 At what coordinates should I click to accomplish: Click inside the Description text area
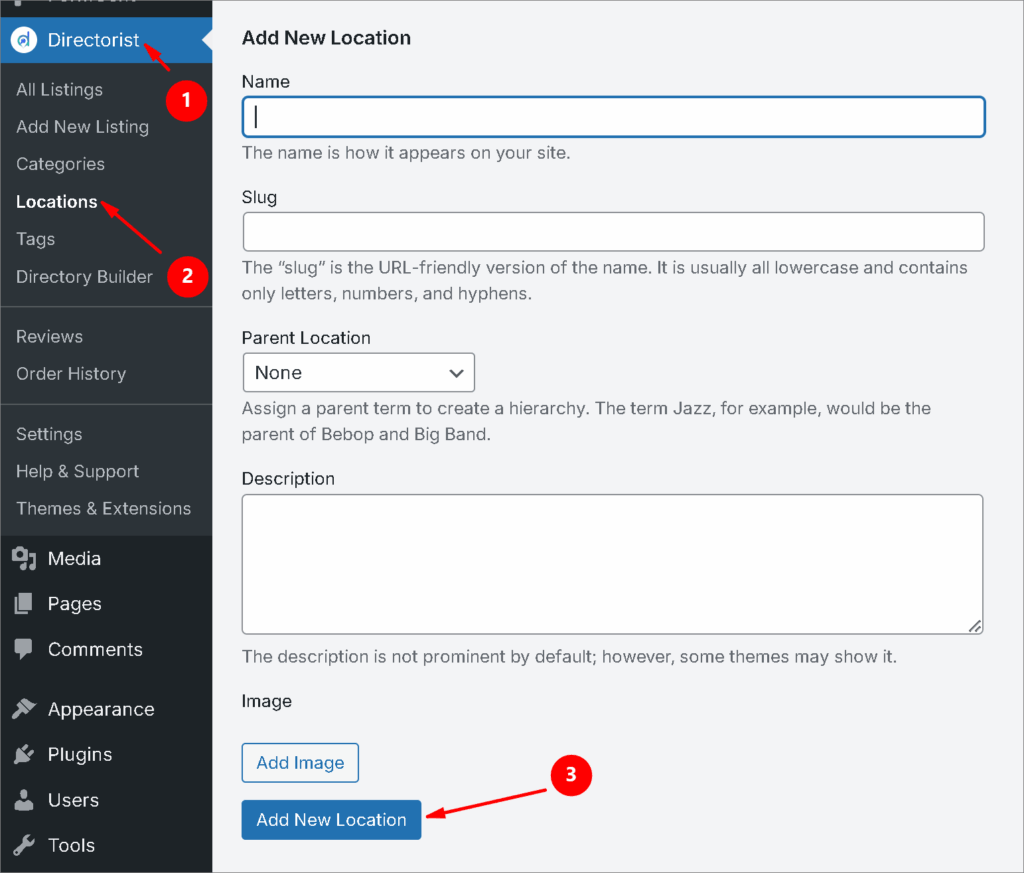click(612, 564)
